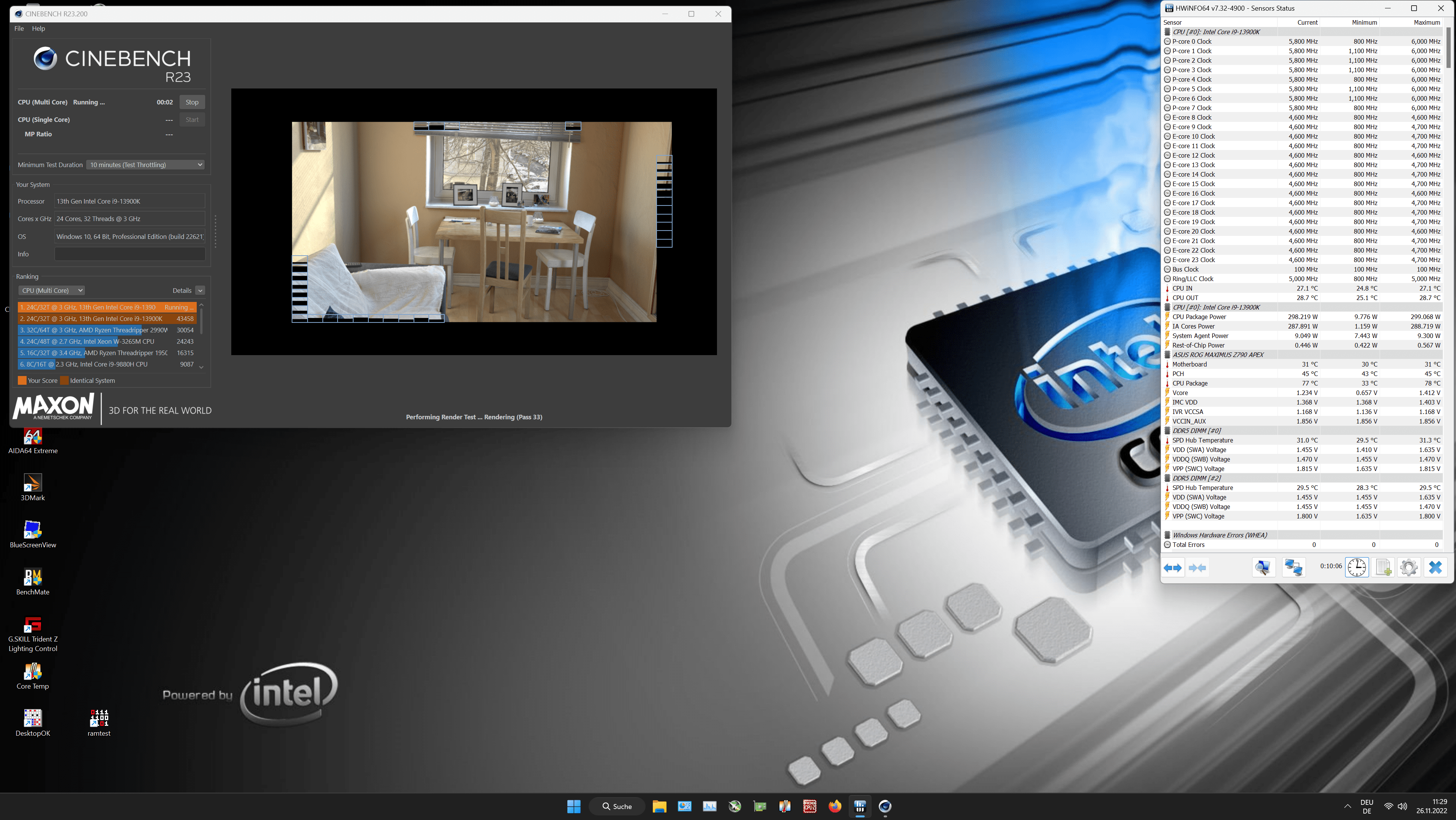Click the Suche search box in taskbar
The width and height of the screenshot is (1456, 820).
tap(617, 806)
